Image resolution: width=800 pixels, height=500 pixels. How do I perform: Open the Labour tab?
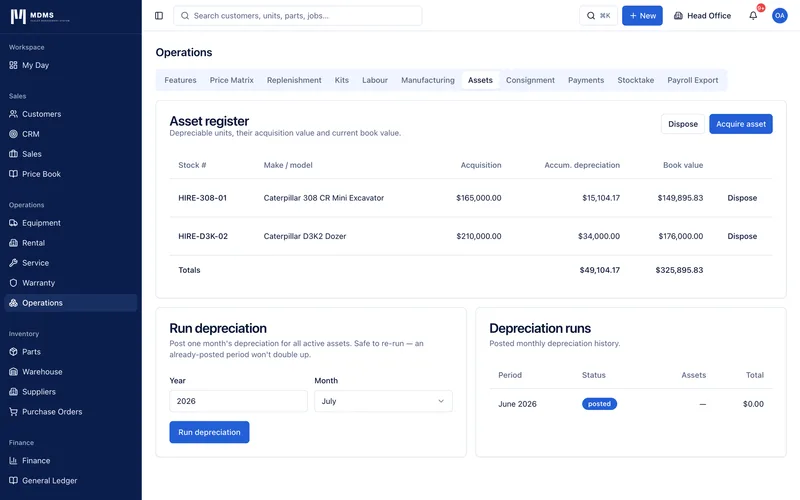tap(375, 80)
